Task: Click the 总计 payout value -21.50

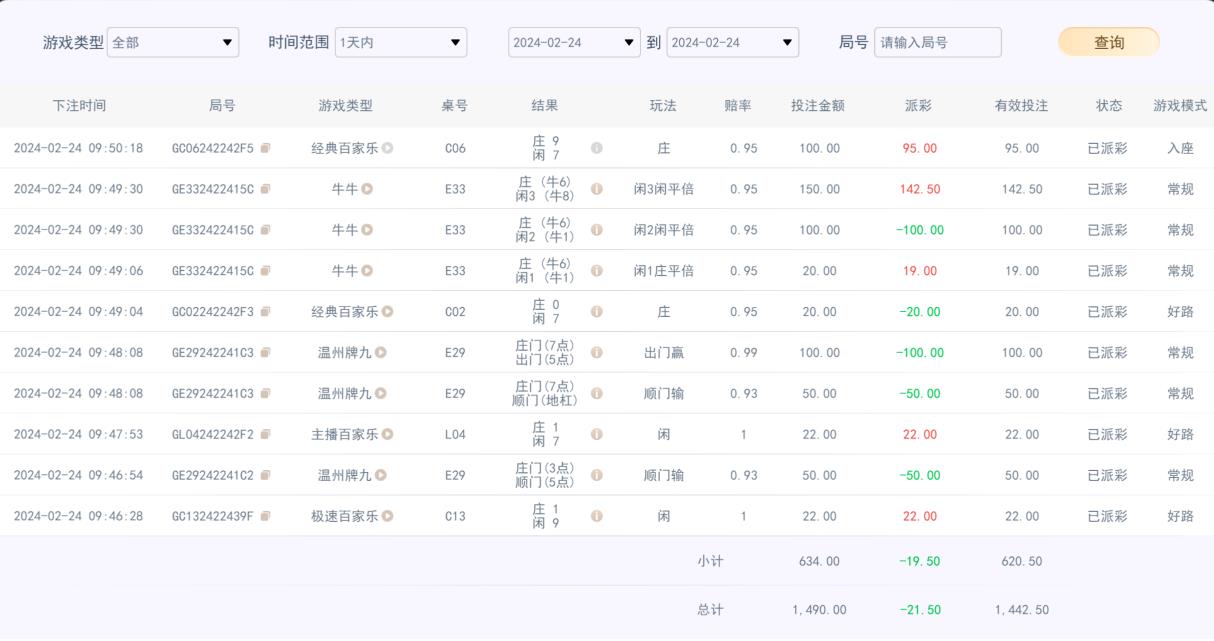Action: pyautogui.click(x=919, y=610)
